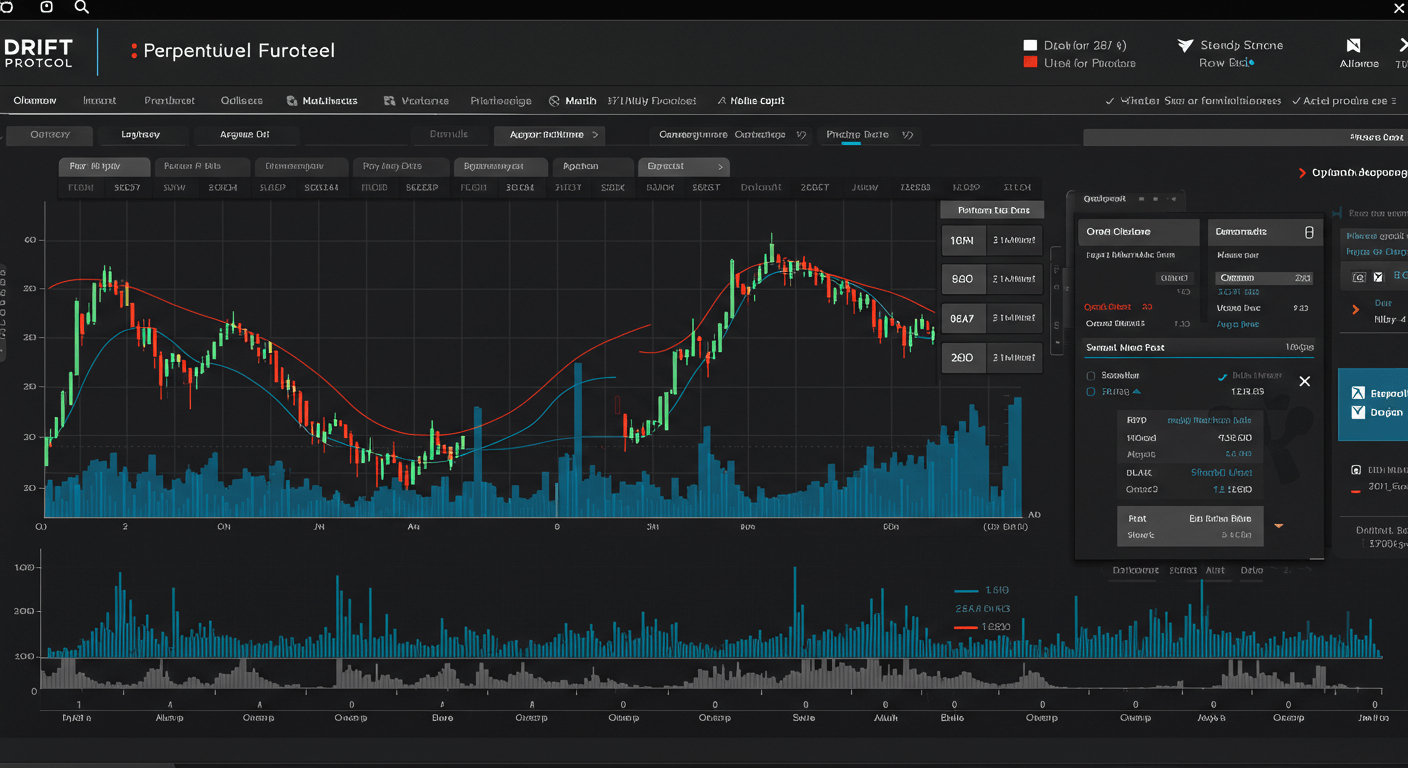Click the orange chevron in the right sidebar
The image size is (1408, 768).
[x=1356, y=310]
